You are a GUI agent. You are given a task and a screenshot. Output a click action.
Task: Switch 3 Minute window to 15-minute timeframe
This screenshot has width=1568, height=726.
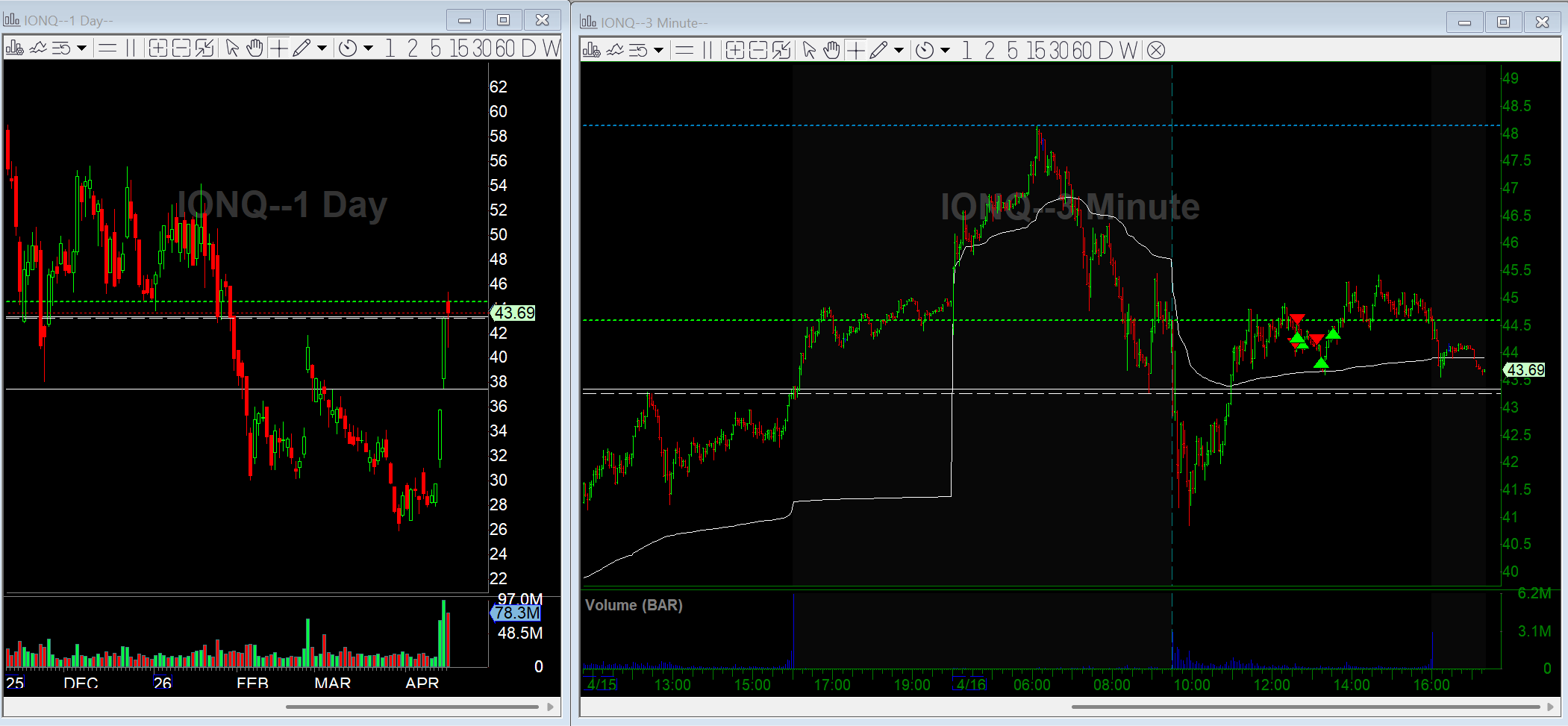coord(1036,50)
